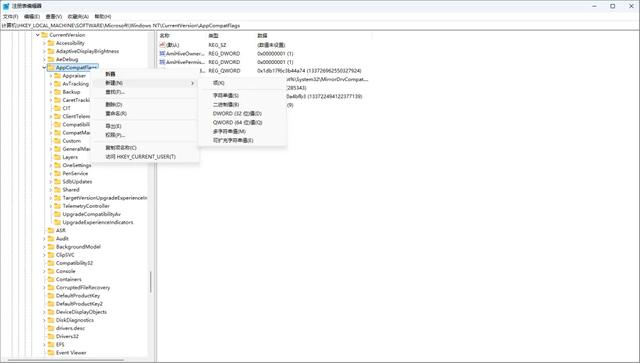Click the 名称 column header
This screenshot has width=640, height=363.
pyautogui.click(x=182, y=36)
